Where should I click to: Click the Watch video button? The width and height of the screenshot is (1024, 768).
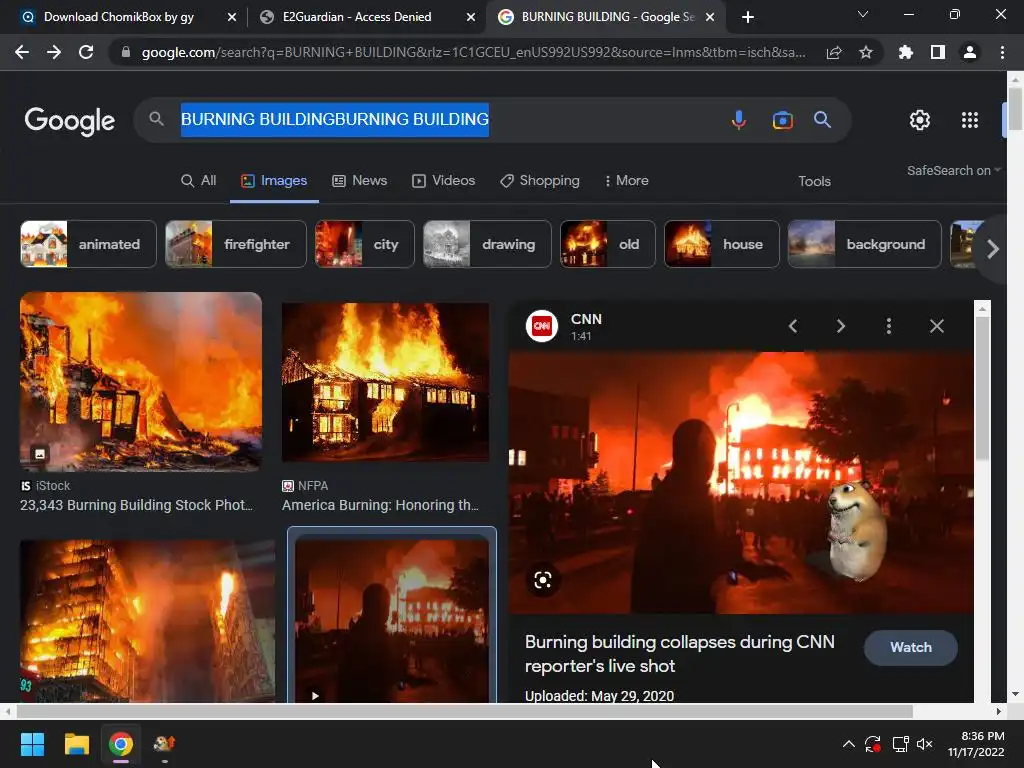click(x=910, y=647)
